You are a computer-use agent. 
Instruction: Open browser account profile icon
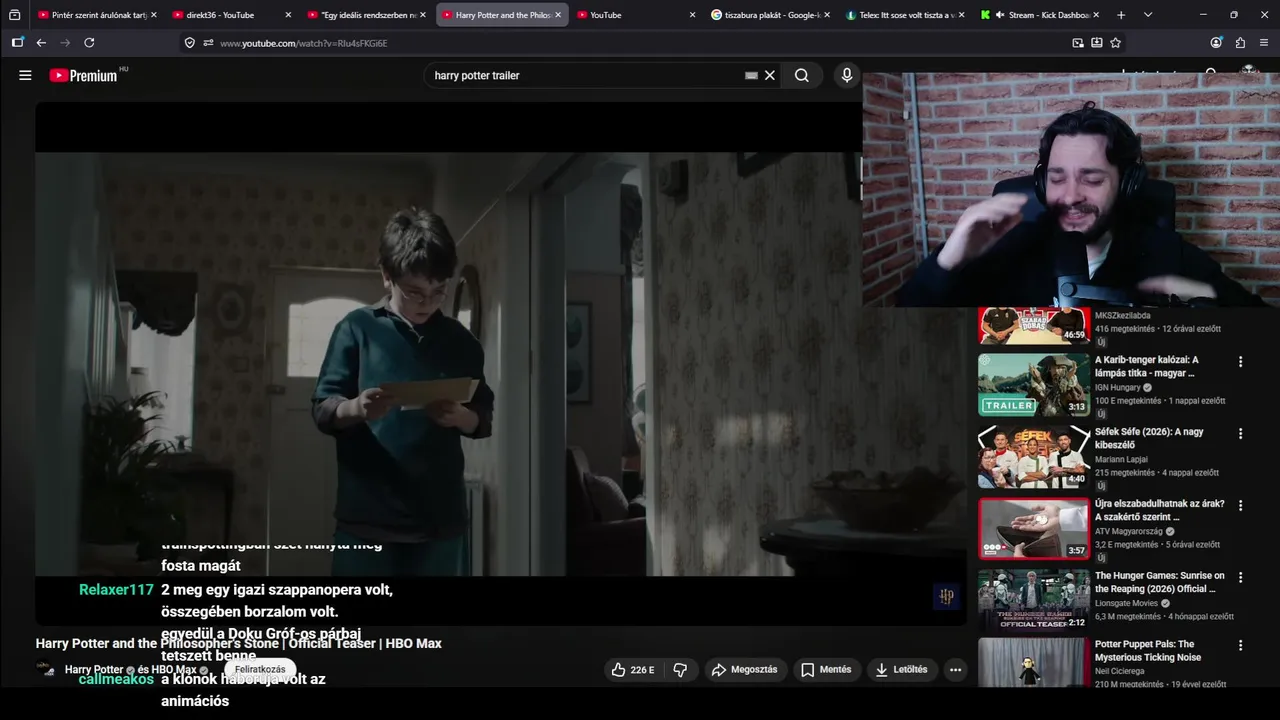pos(1216,43)
